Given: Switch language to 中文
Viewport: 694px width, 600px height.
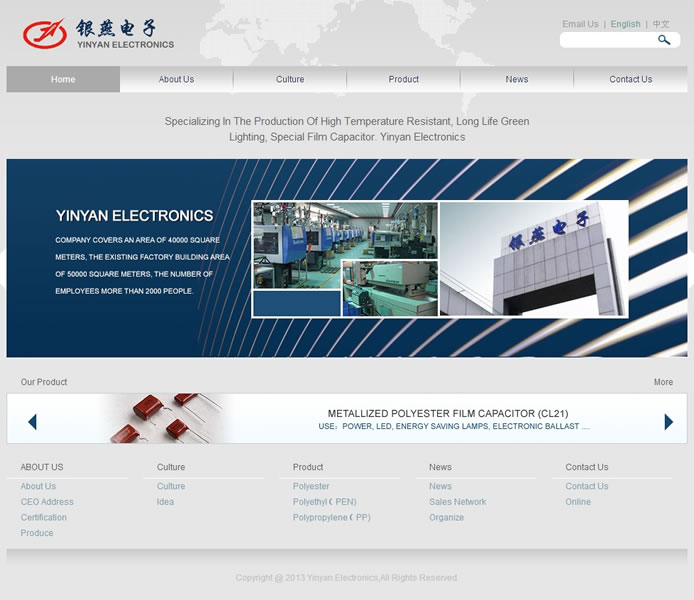Looking at the screenshot, I should [x=661, y=24].
